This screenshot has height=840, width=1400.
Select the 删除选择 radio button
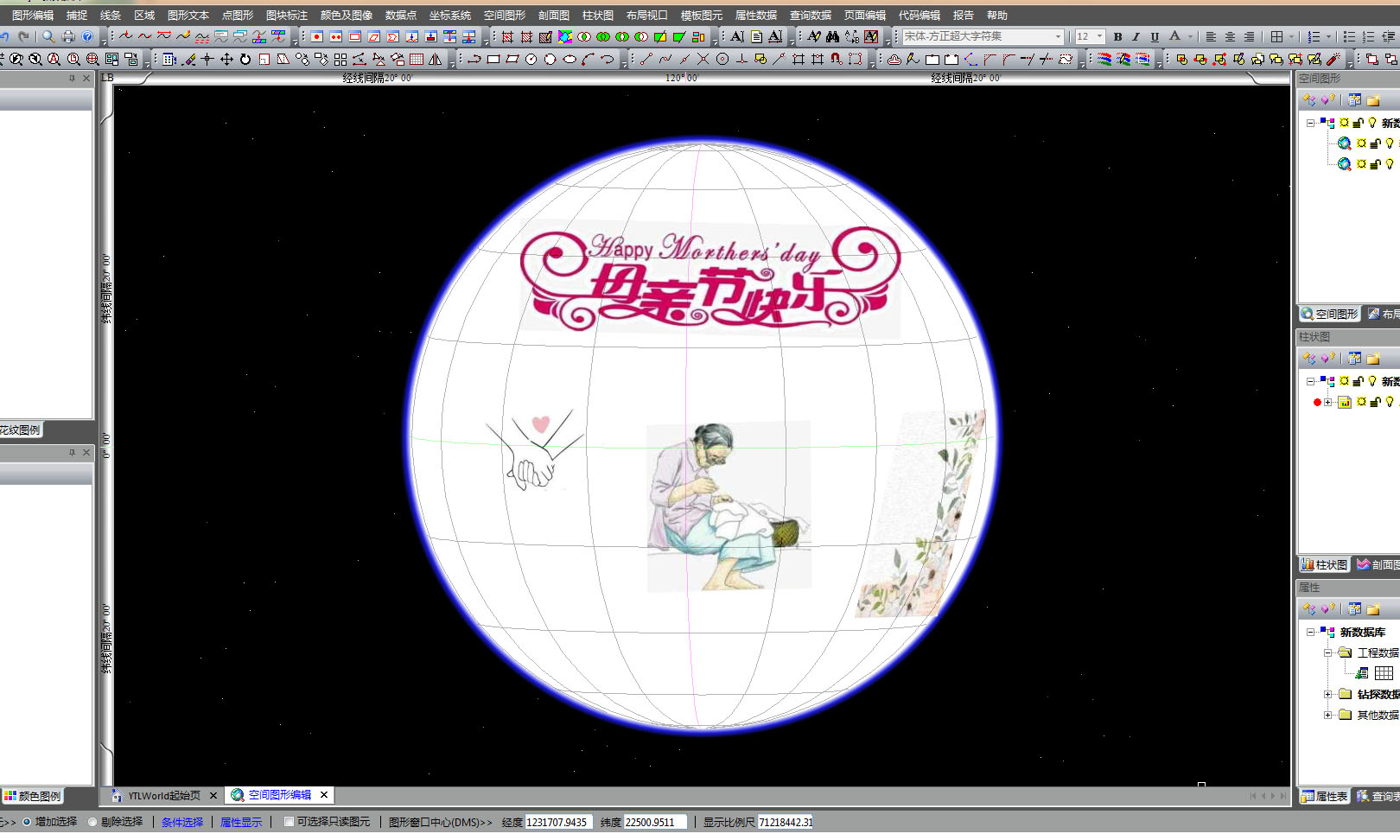point(92,822)
